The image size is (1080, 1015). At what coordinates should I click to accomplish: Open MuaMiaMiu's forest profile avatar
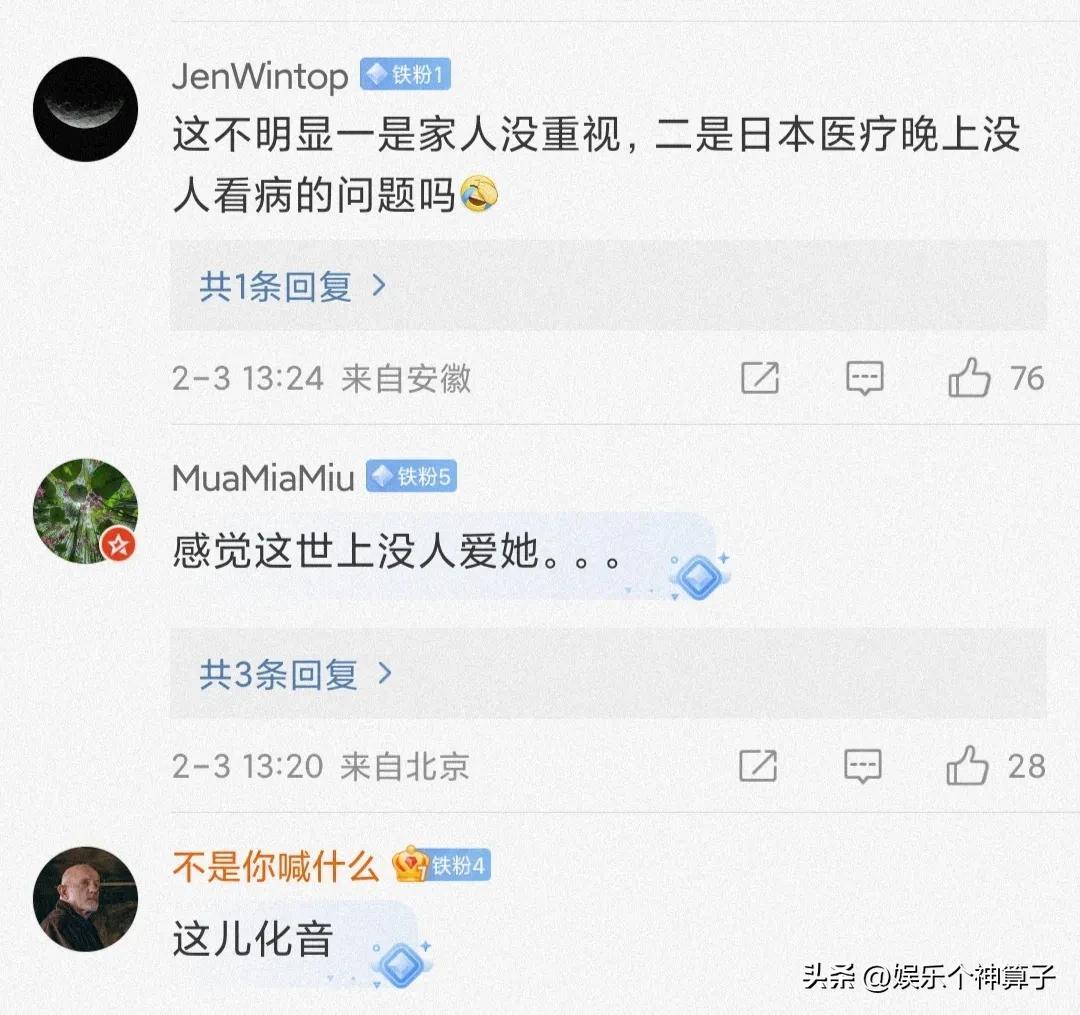coord(85,511)
